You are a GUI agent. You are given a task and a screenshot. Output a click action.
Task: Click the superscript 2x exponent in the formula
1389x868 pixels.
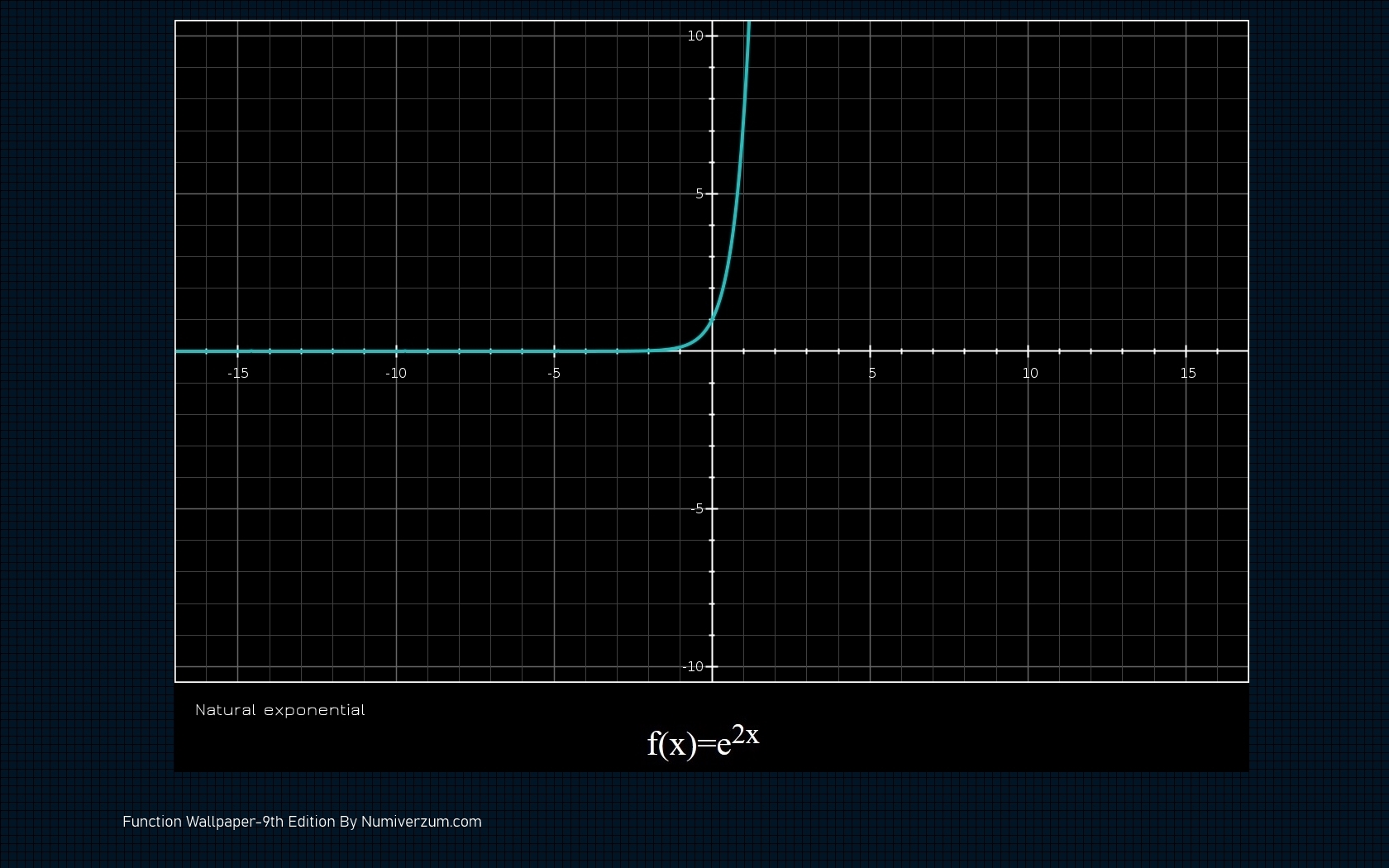point(745,734)
